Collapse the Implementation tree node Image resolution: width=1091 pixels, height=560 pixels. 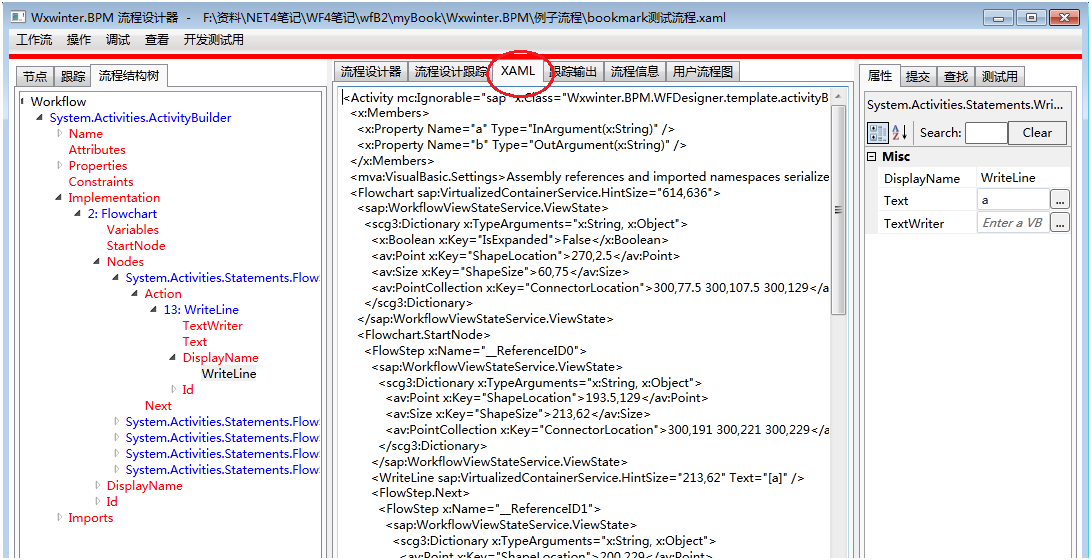click(59, 198)
